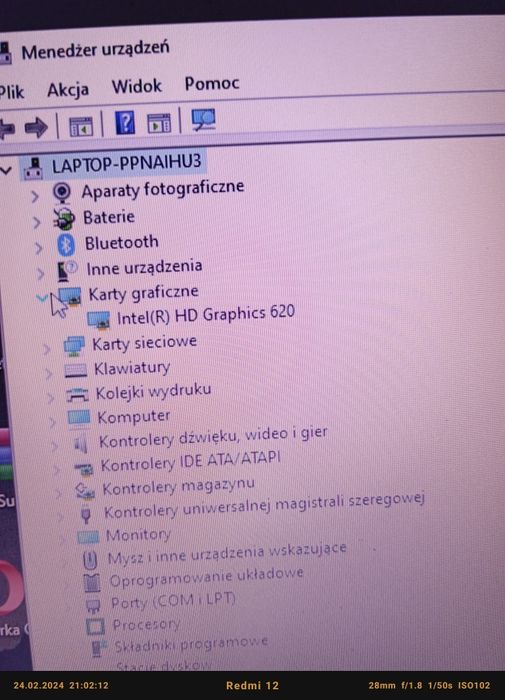Select the Baterie label

109,217
